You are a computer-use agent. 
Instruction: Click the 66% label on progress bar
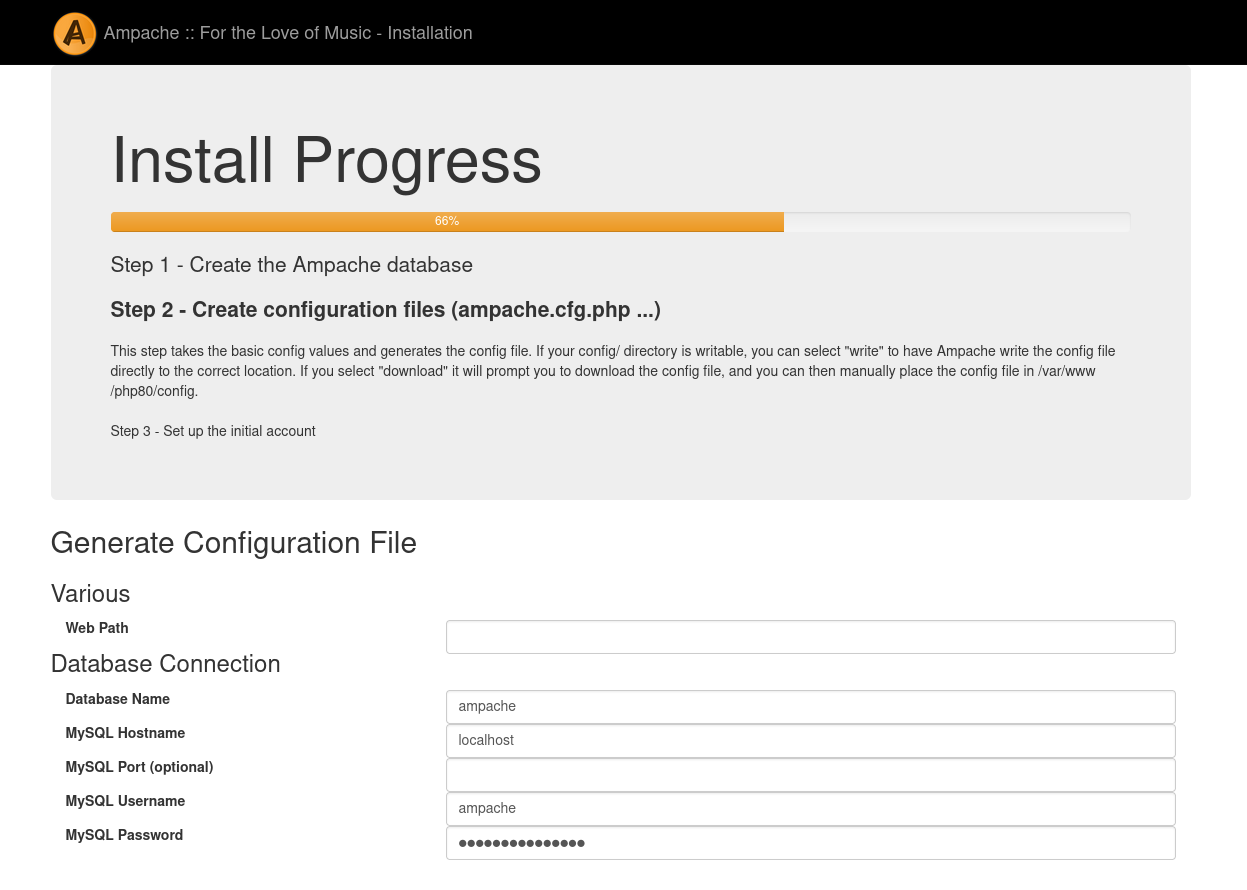pyautogui.click(x=447, y=221)
